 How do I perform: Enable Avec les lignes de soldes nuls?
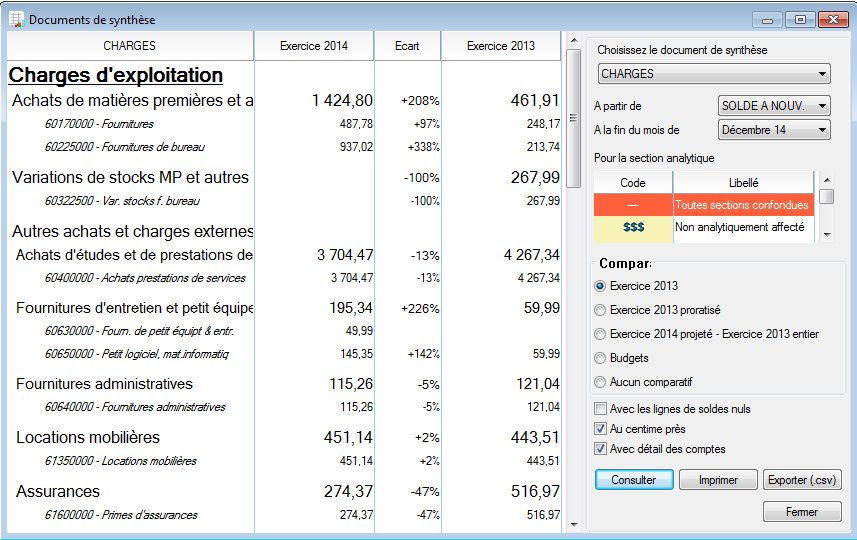600,409
